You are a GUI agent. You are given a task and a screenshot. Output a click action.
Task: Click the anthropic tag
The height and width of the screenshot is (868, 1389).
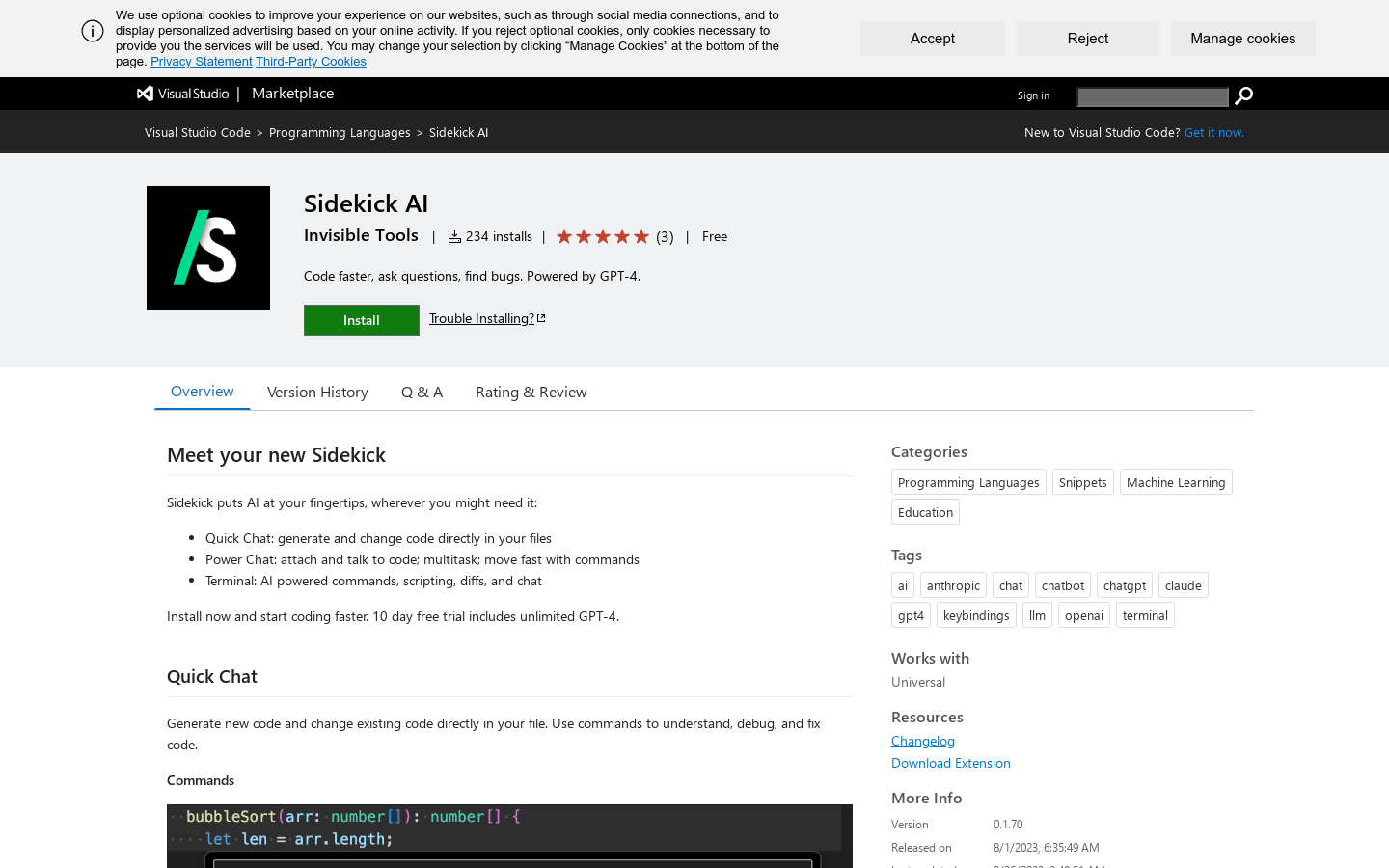point(953,585)
